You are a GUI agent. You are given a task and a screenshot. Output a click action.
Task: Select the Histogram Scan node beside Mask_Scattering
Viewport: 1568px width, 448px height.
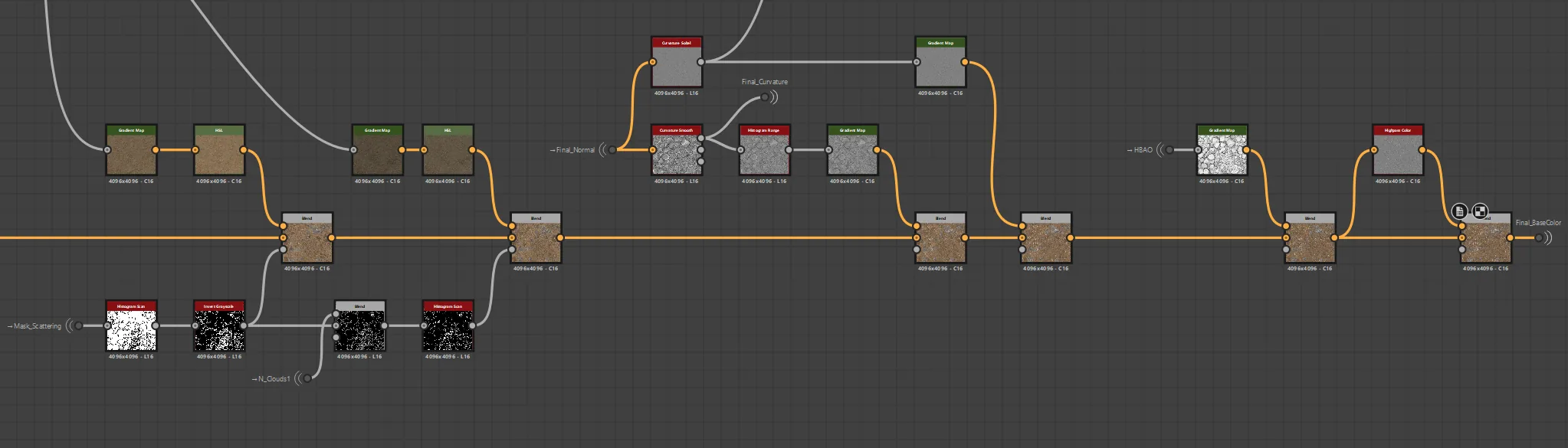131,325
